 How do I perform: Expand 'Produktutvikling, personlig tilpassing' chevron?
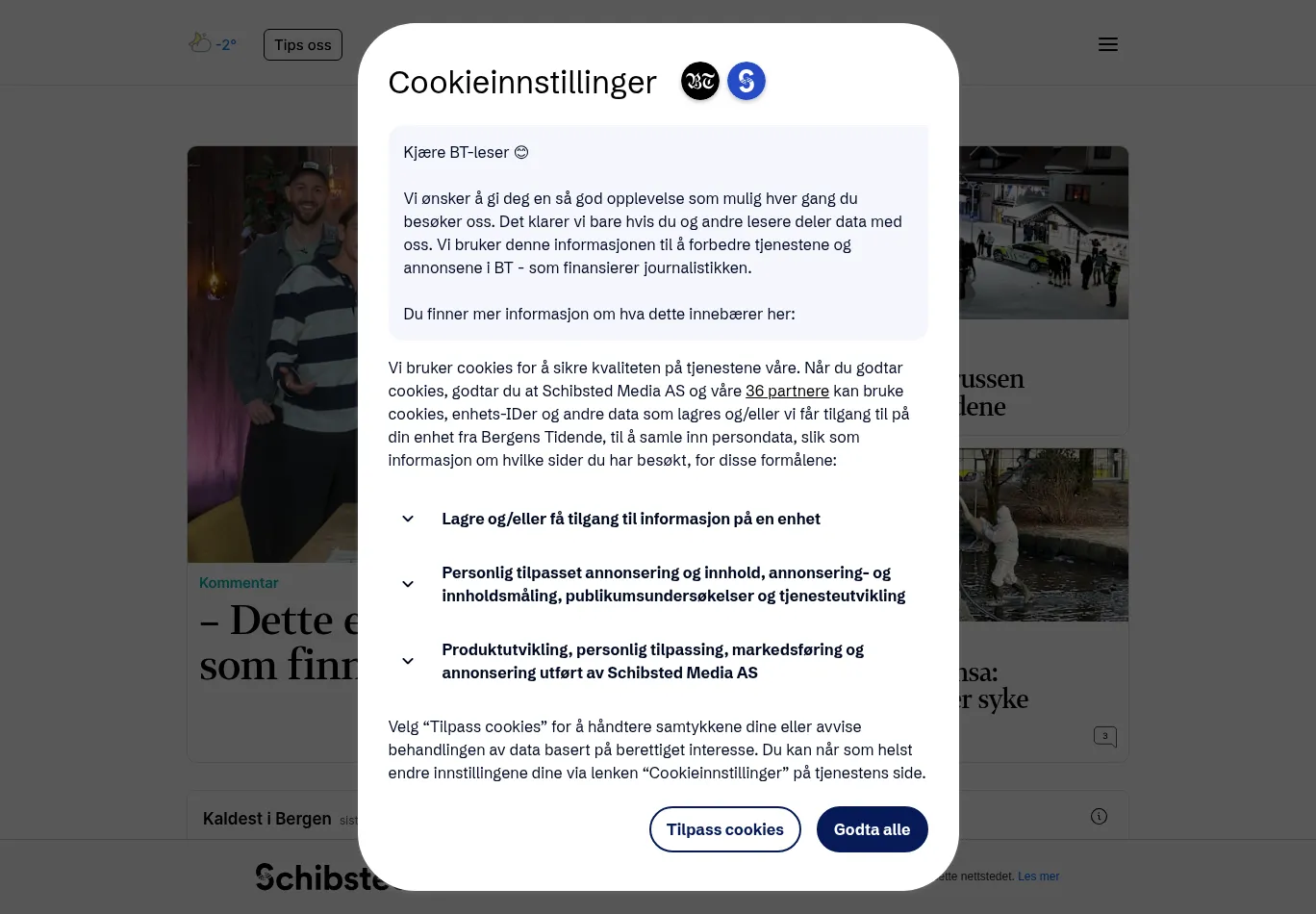[408, 661]
